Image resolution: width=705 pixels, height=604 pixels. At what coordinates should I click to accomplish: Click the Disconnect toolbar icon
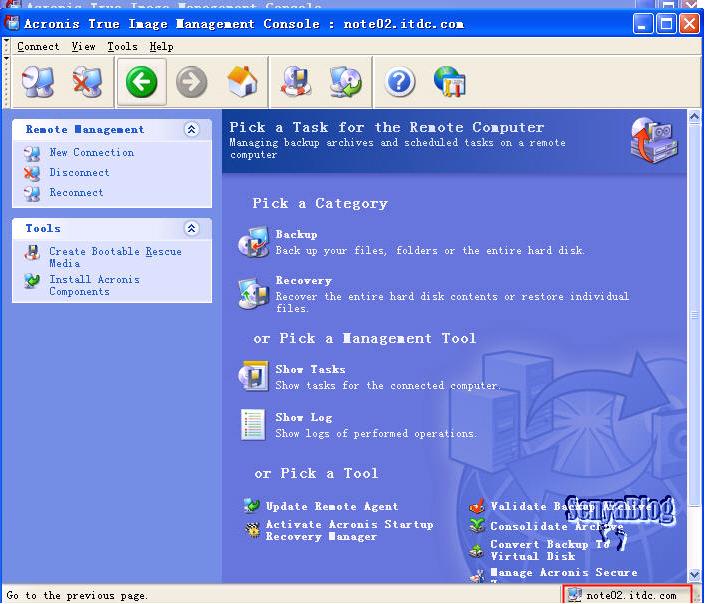pos(88,82)
